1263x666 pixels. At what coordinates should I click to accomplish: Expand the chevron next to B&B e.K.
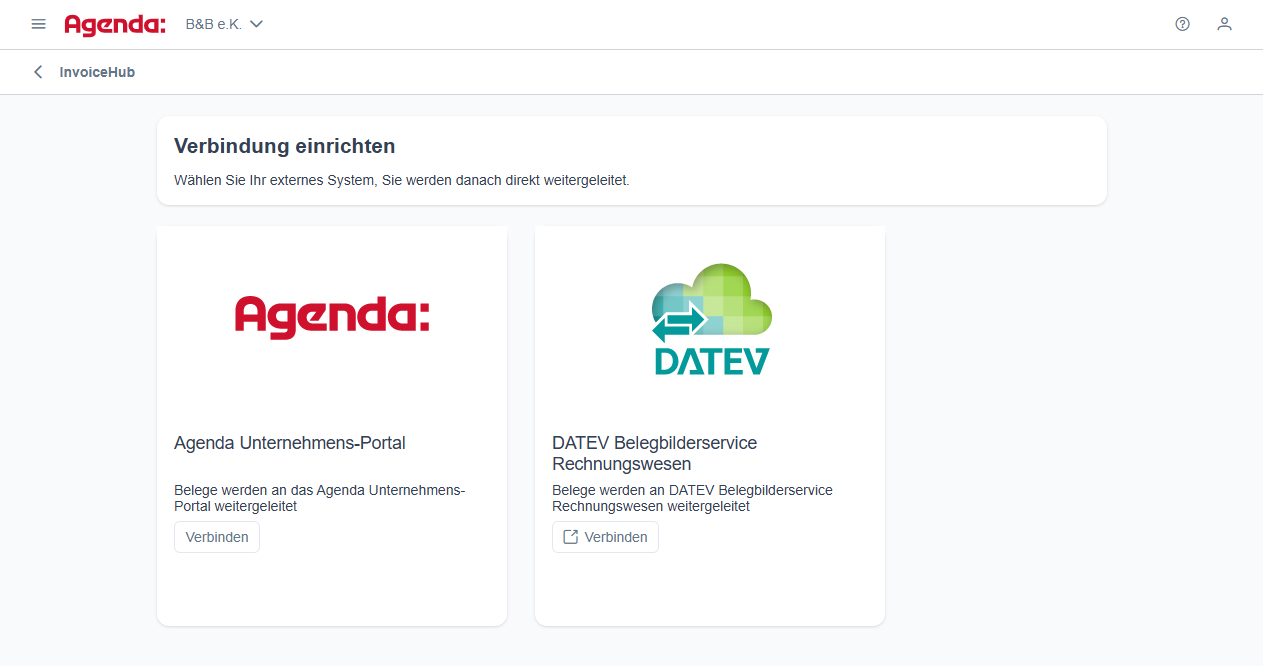click(256, 24)
